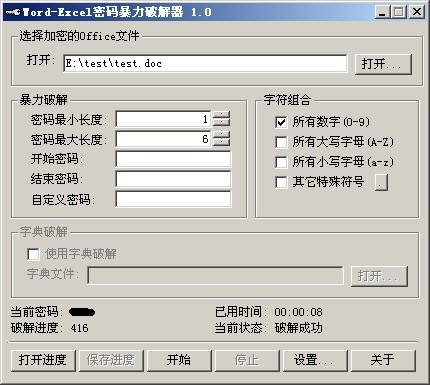Maximize the window
The image size is (430, 385).
[x=398, y=12]
